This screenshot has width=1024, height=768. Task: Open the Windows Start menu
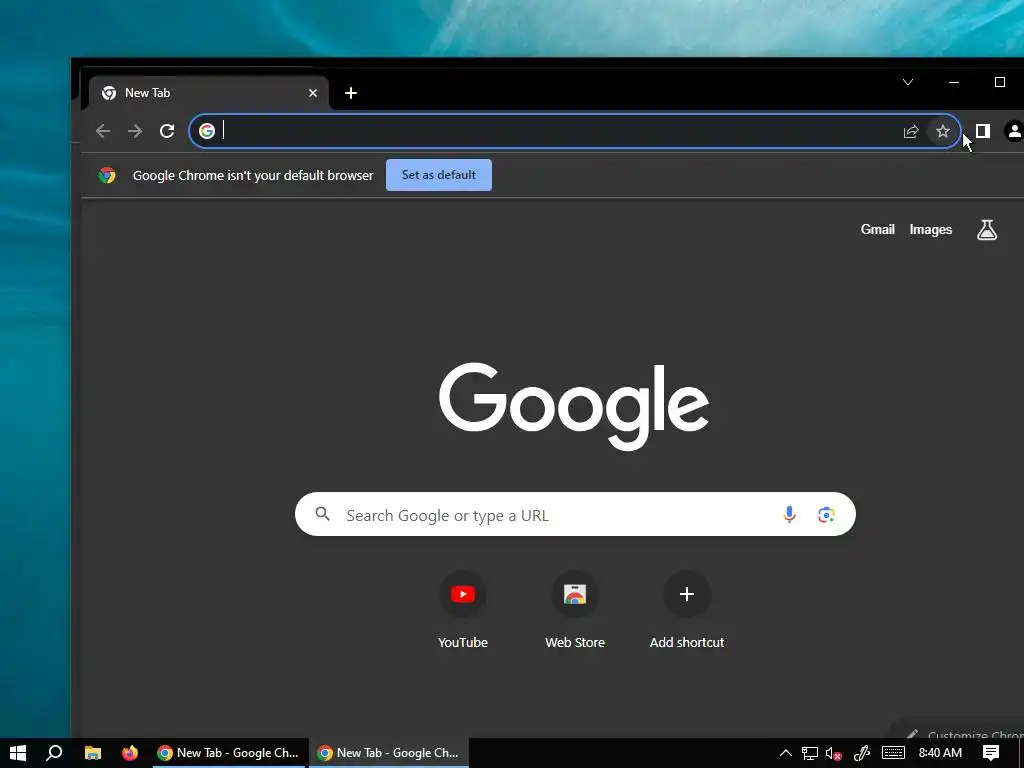[18, 753]
